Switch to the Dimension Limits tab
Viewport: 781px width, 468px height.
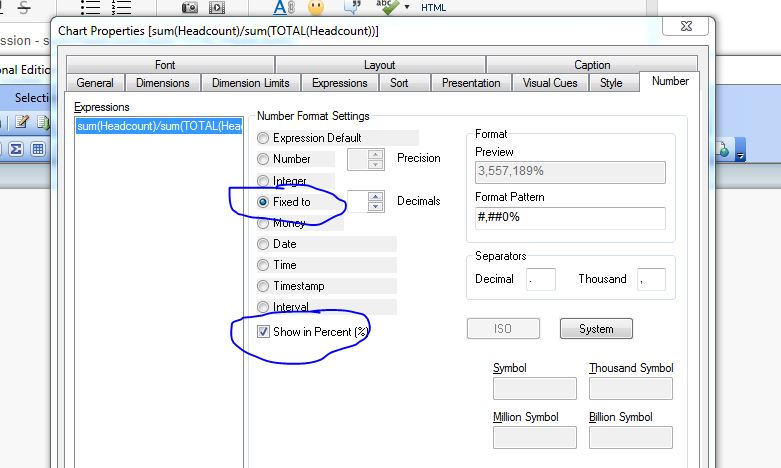(x=251, y=83)
